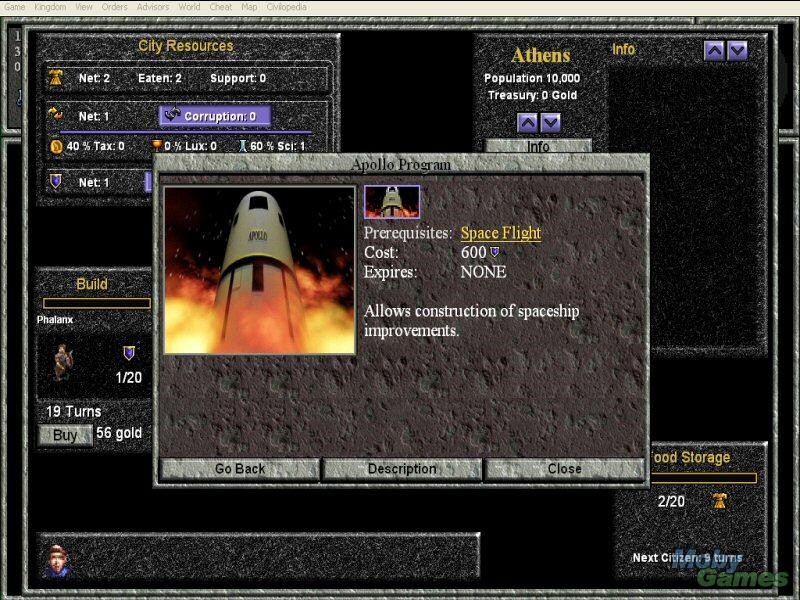Viewport: 800px width, 600px height.
Task: Open the Kingdom menu
Action: tap(50, 7)
